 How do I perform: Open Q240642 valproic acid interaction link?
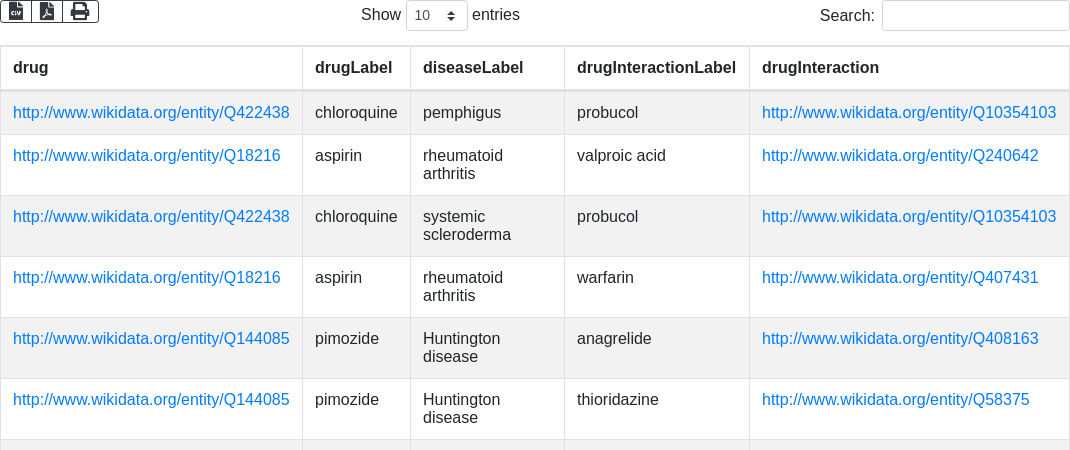coord(900,156)
